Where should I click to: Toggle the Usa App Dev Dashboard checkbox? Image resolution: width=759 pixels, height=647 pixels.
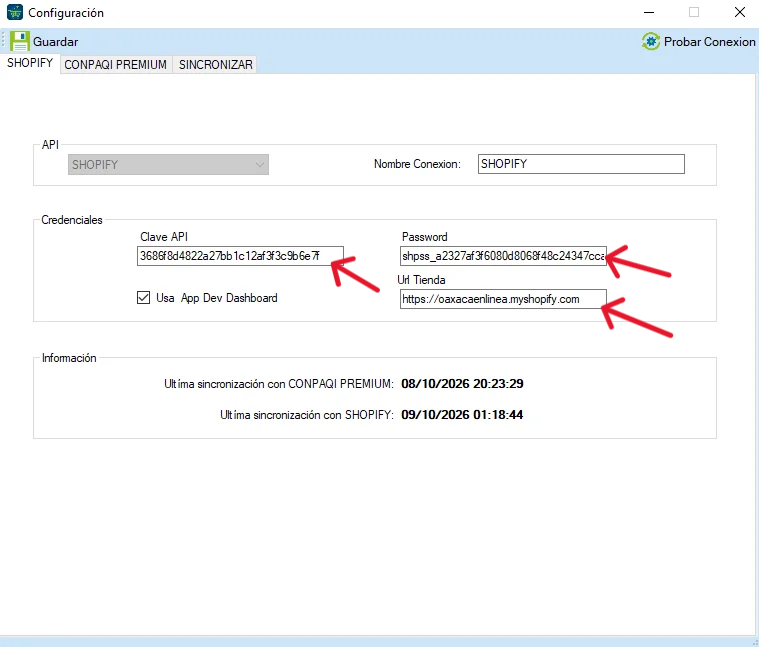(143, 298)
